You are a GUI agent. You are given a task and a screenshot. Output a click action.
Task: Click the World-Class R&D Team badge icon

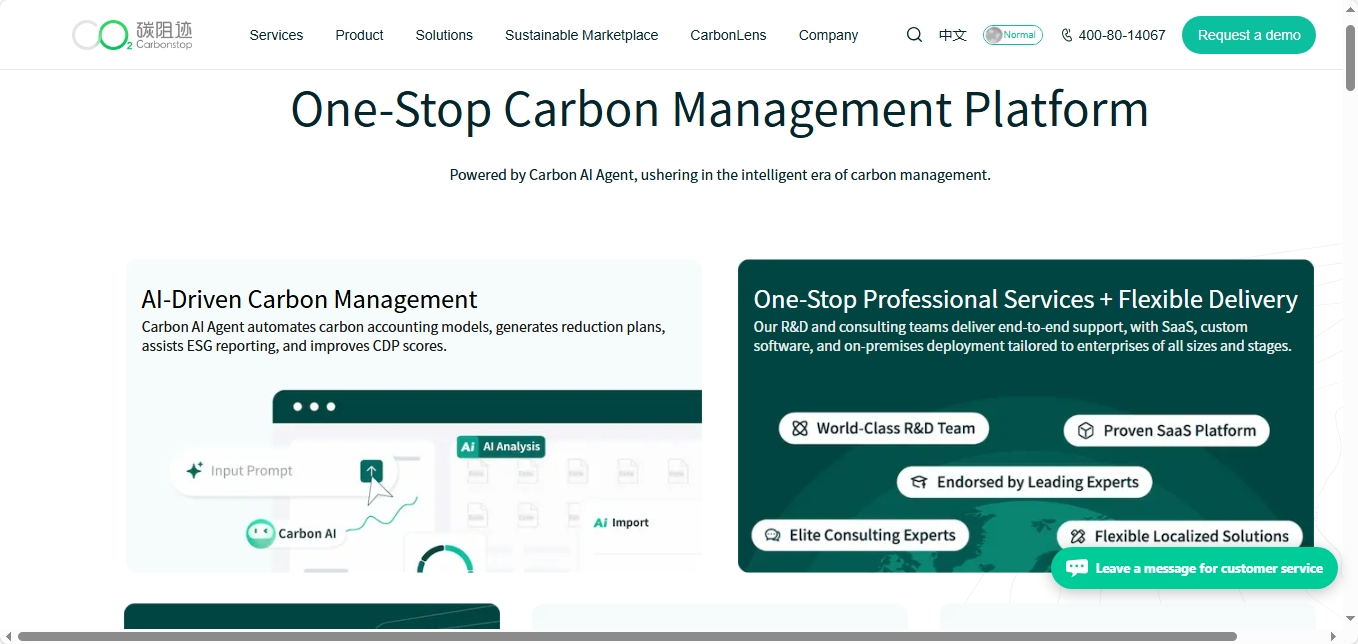point(799,429)
